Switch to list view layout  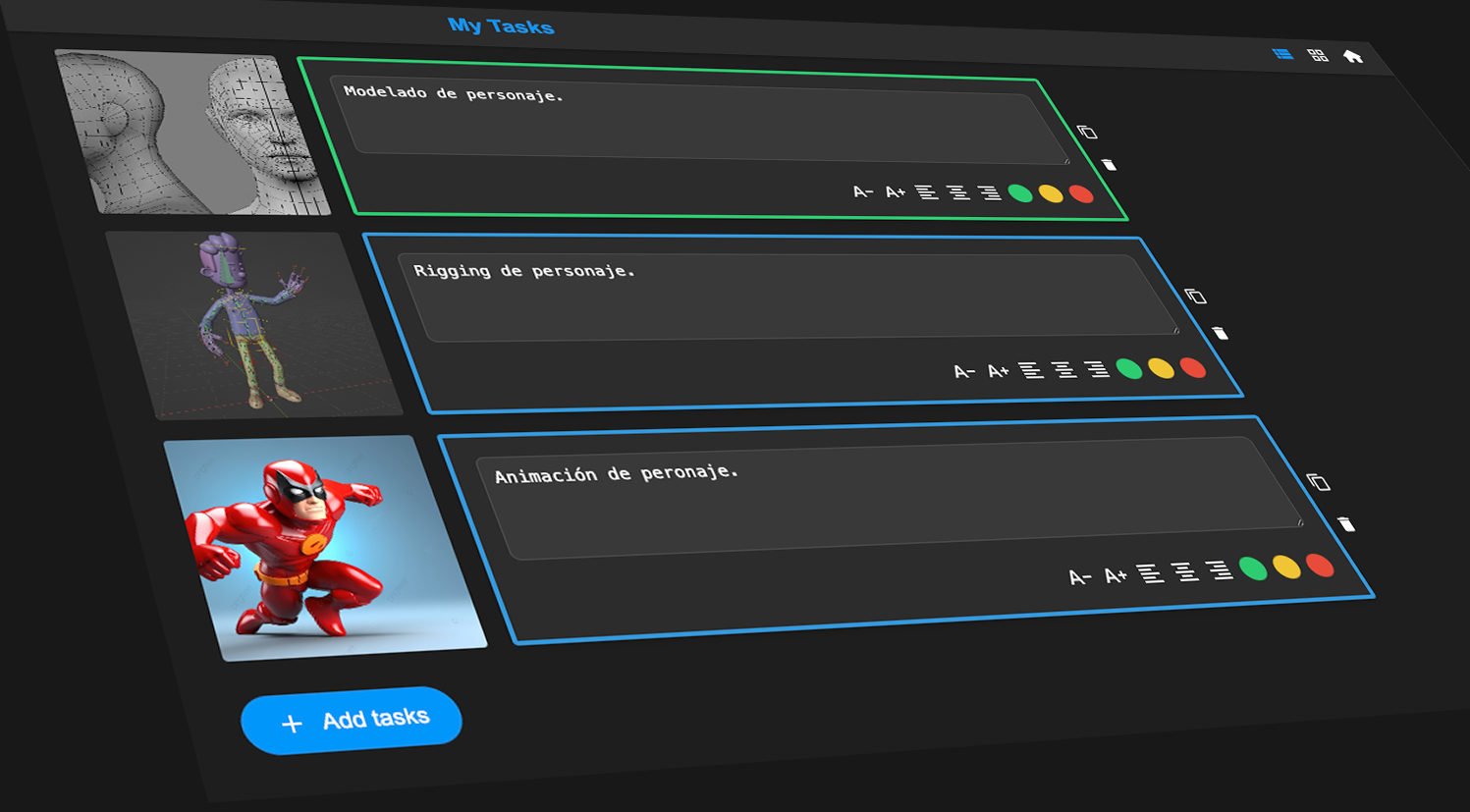(1282, 54)
